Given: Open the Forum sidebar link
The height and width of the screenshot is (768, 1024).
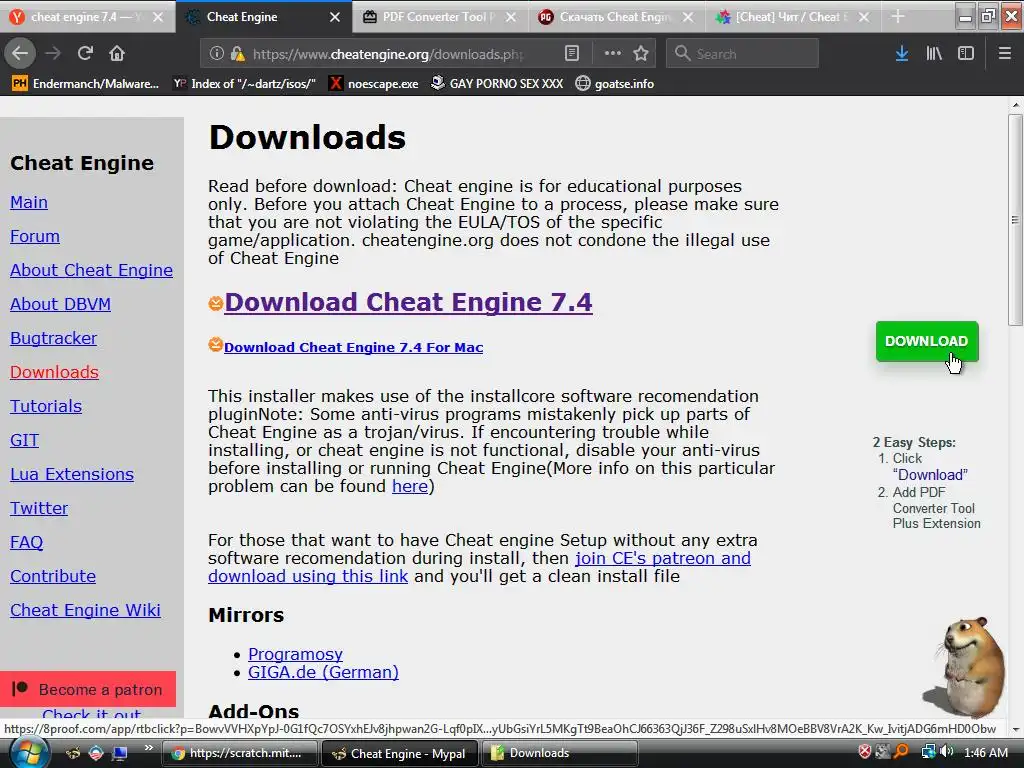Looking at the screenshot, I should [x=35, y=236].
